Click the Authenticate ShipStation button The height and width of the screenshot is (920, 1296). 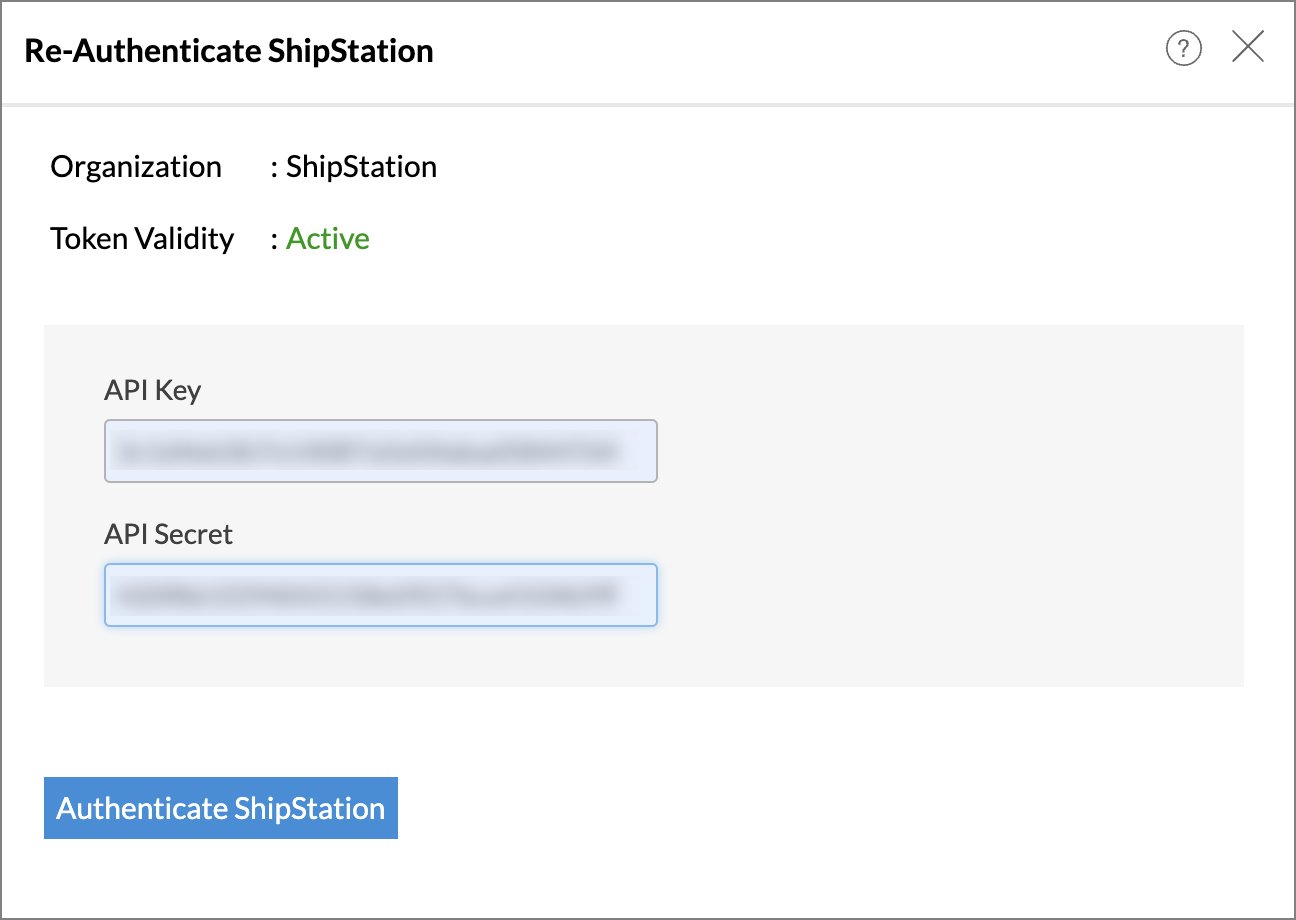(221, 808)
